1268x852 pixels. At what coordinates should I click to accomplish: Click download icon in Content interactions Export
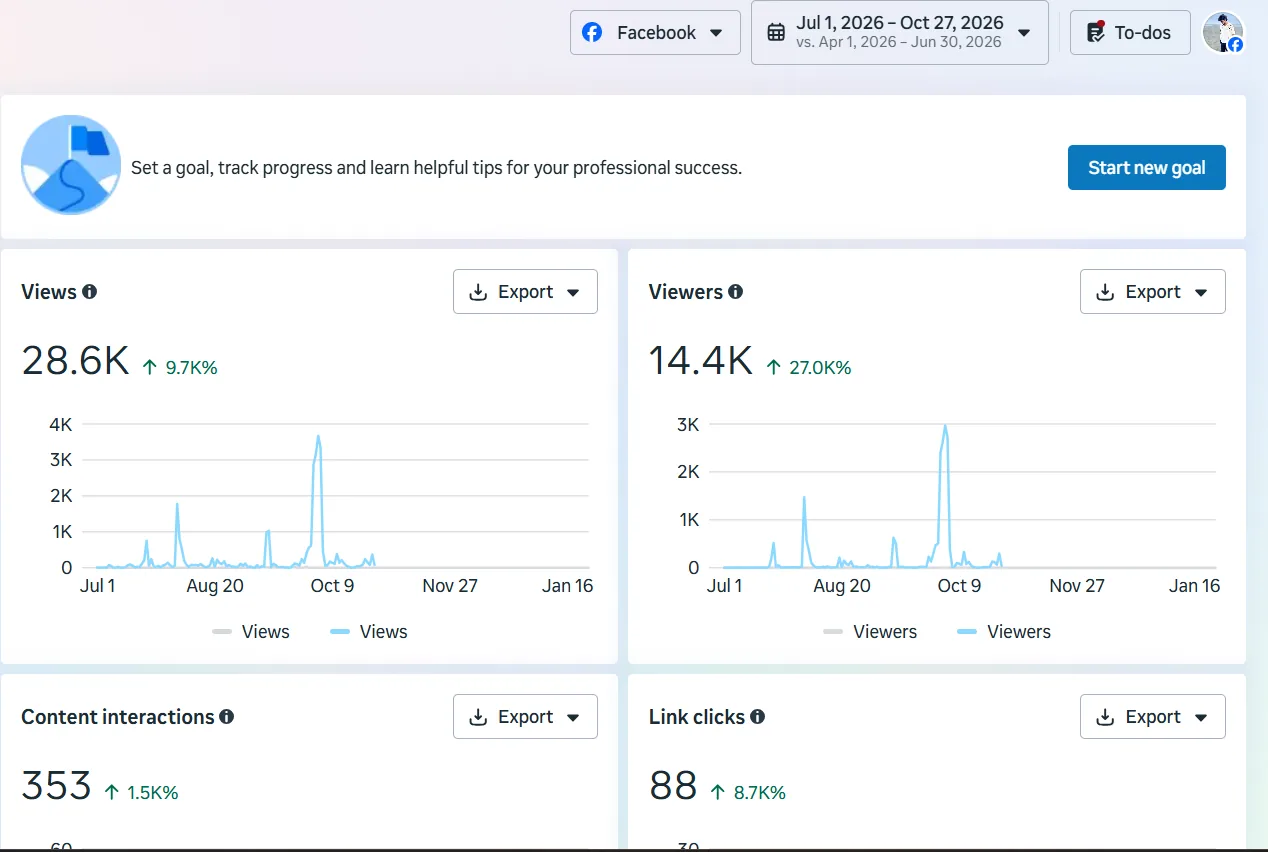(479, 717)
